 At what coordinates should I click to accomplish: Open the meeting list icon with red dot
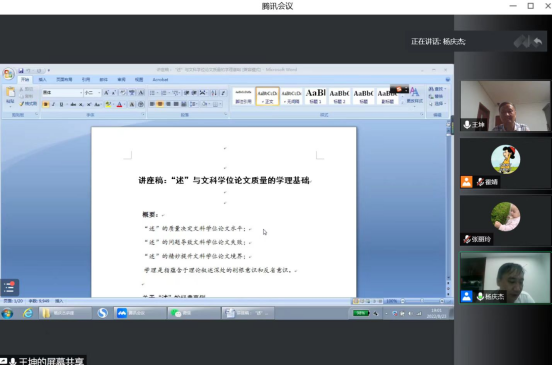coord(9,287)
